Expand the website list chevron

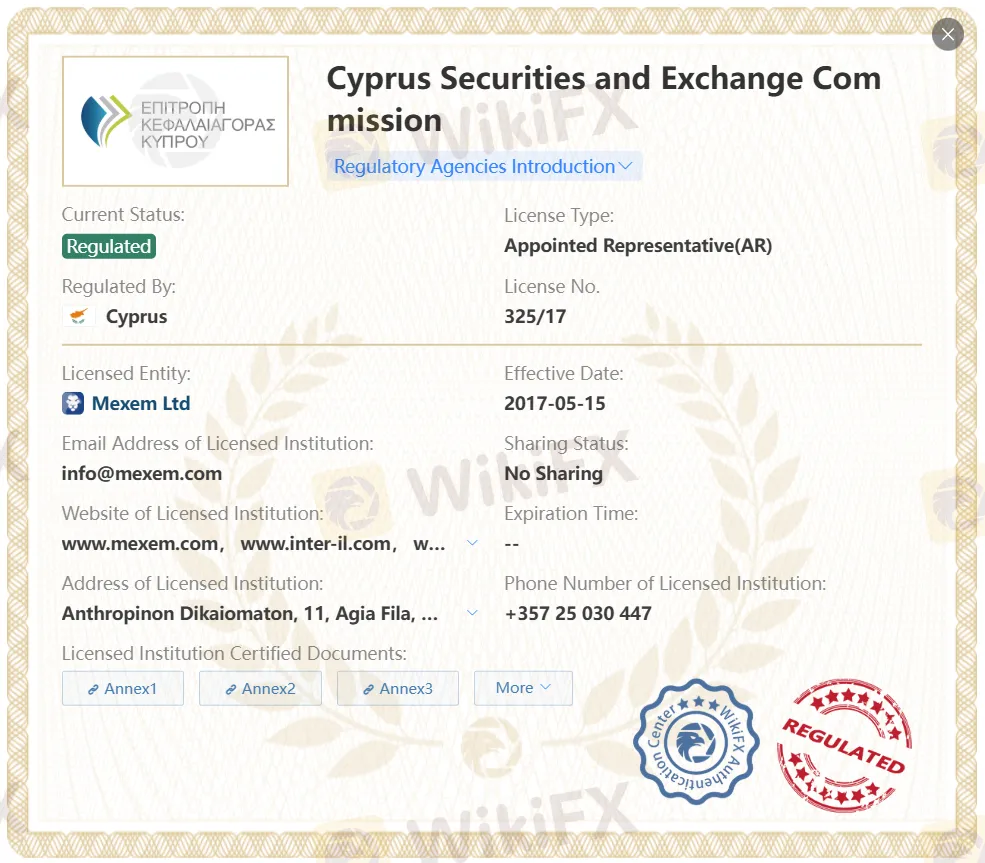[472, 543]
